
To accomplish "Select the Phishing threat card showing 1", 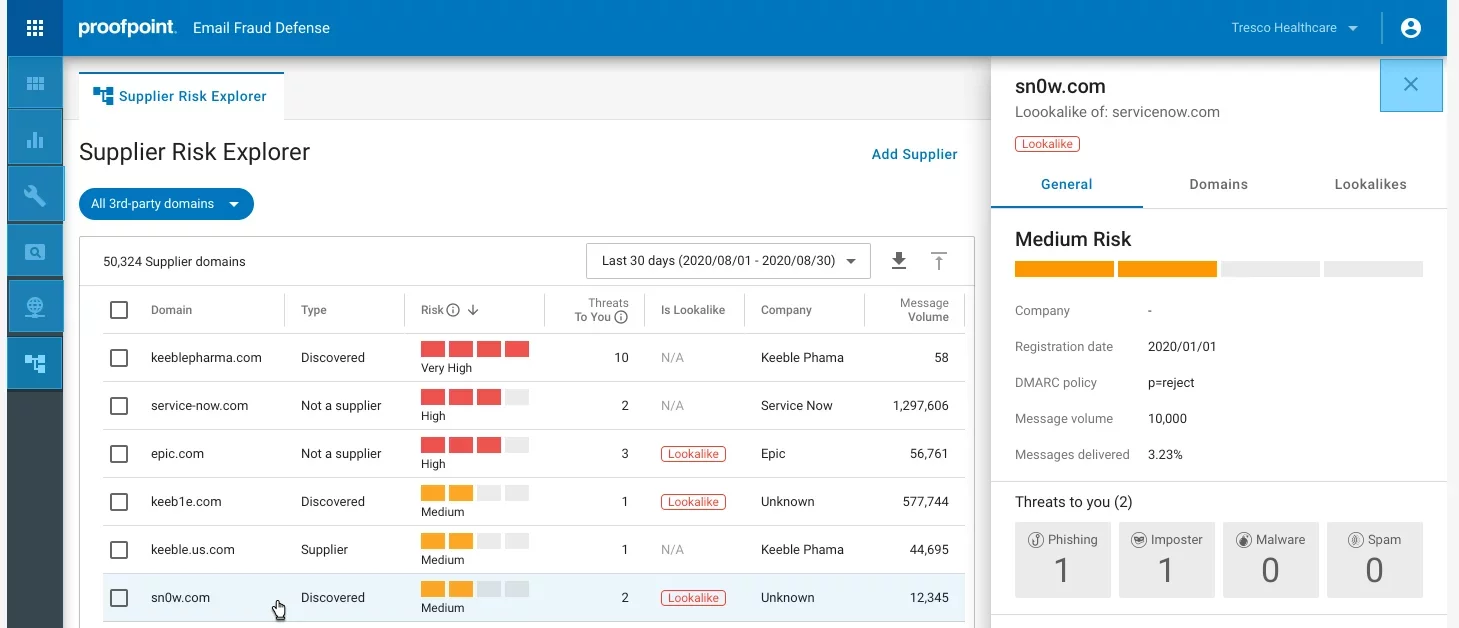I will (x=1062, y=559).
